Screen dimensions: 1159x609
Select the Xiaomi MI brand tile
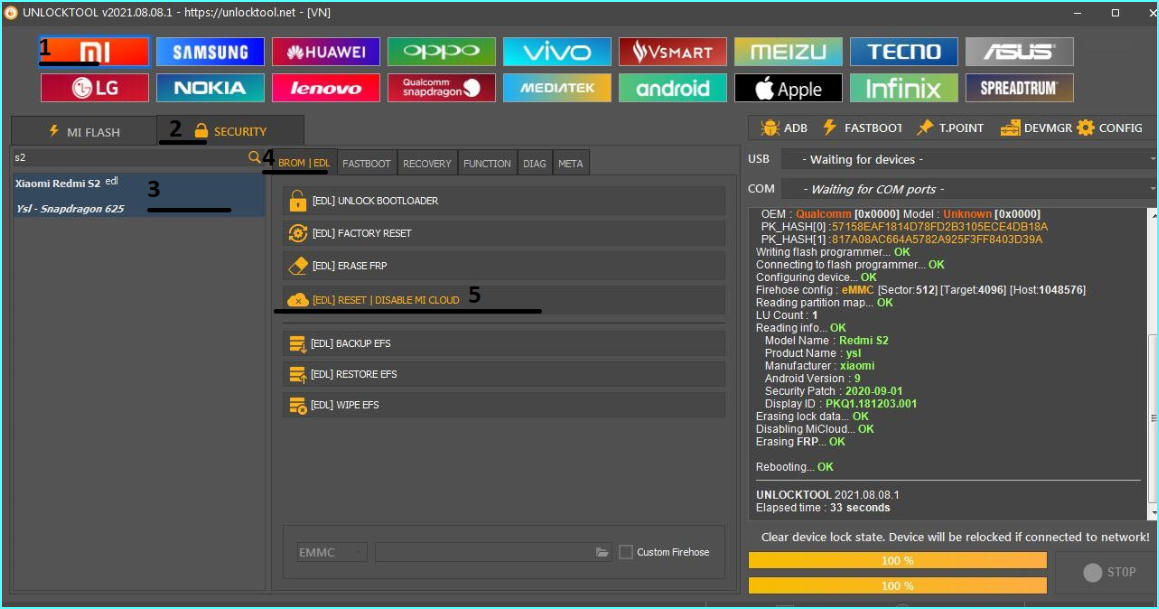(x=95, y=52)
